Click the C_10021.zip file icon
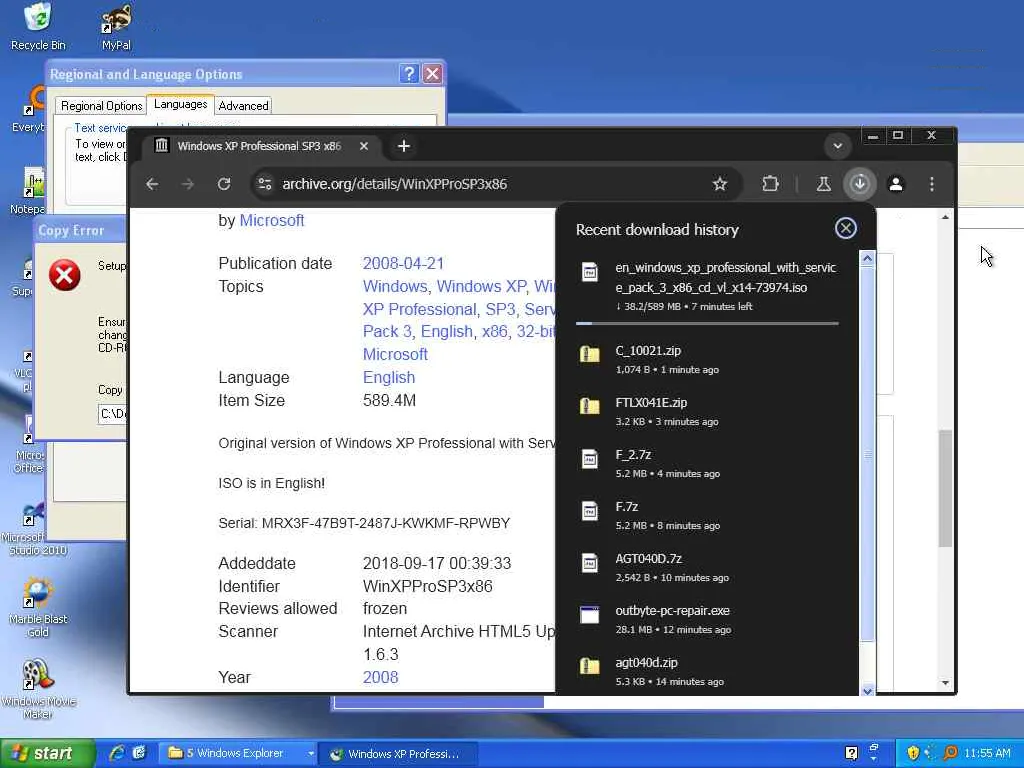Image resolution: width=1024 pixels, height=768 pixels. [590, 355]
